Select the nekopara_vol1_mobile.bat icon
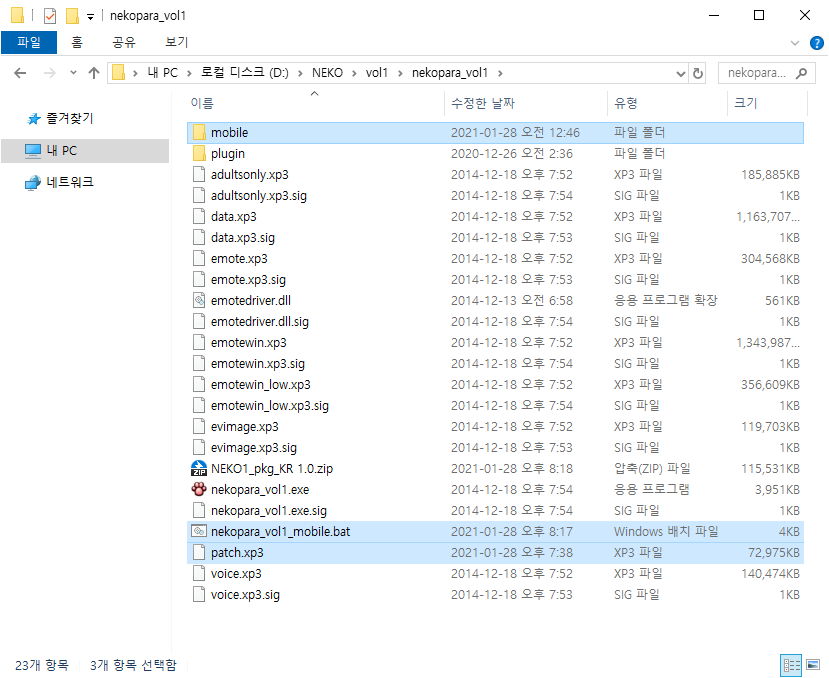The image size is (829, 678). tap(199, 531)
